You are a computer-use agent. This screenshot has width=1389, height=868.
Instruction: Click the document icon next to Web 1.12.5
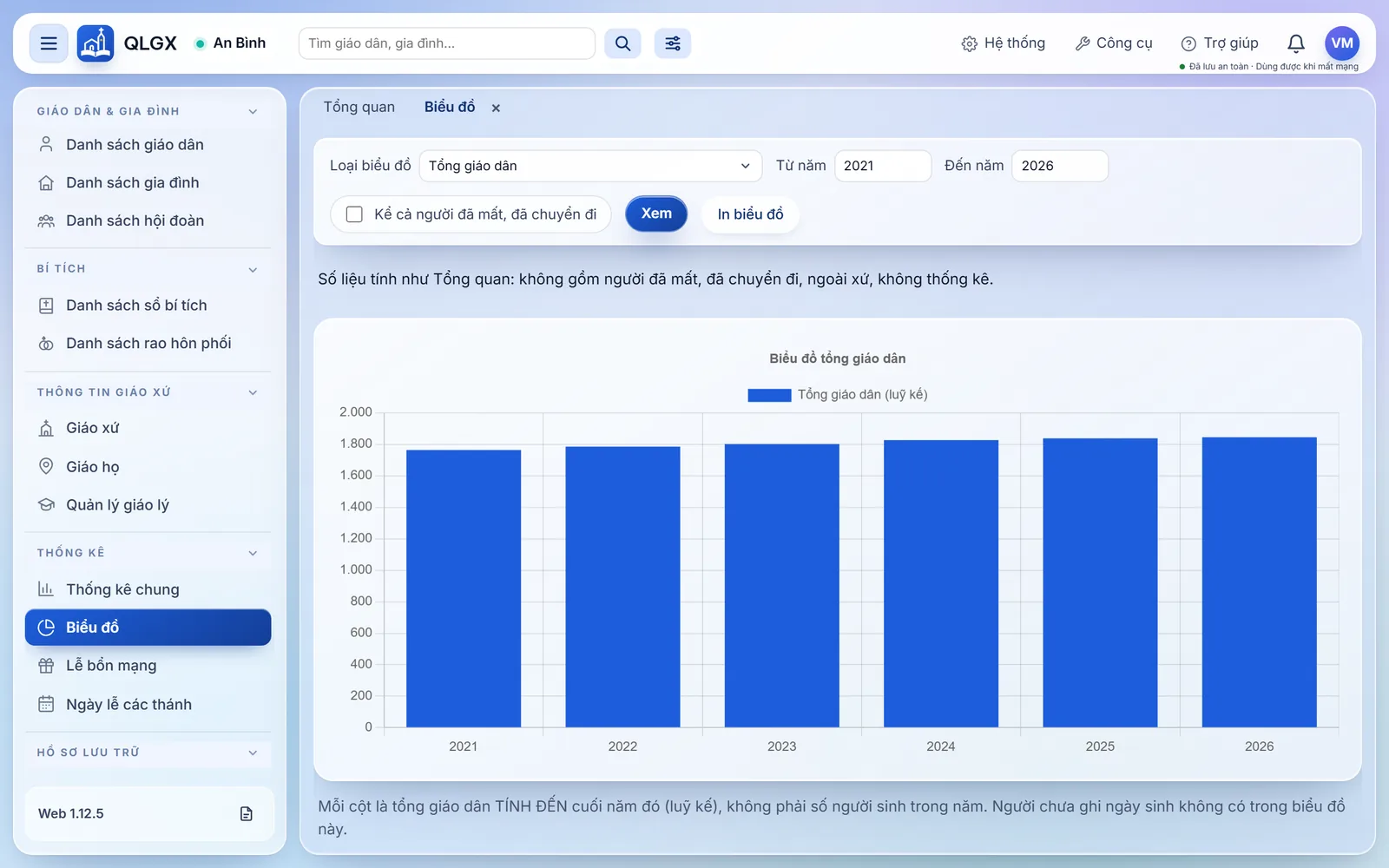[247, 813]
